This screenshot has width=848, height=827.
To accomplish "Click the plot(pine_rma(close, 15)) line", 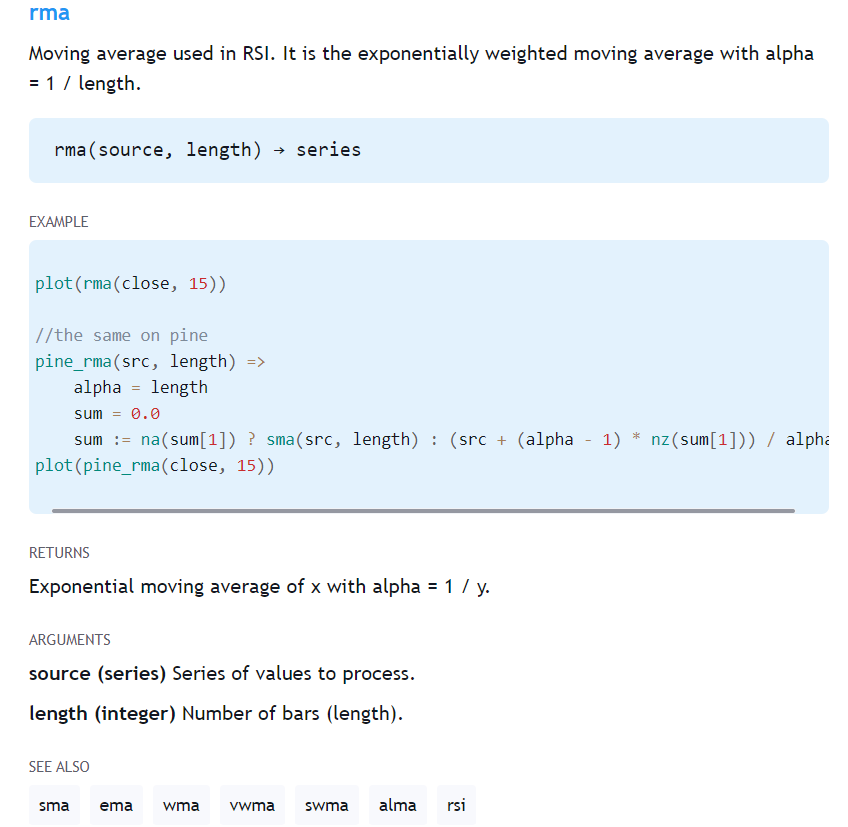I will tap(155, 465).
